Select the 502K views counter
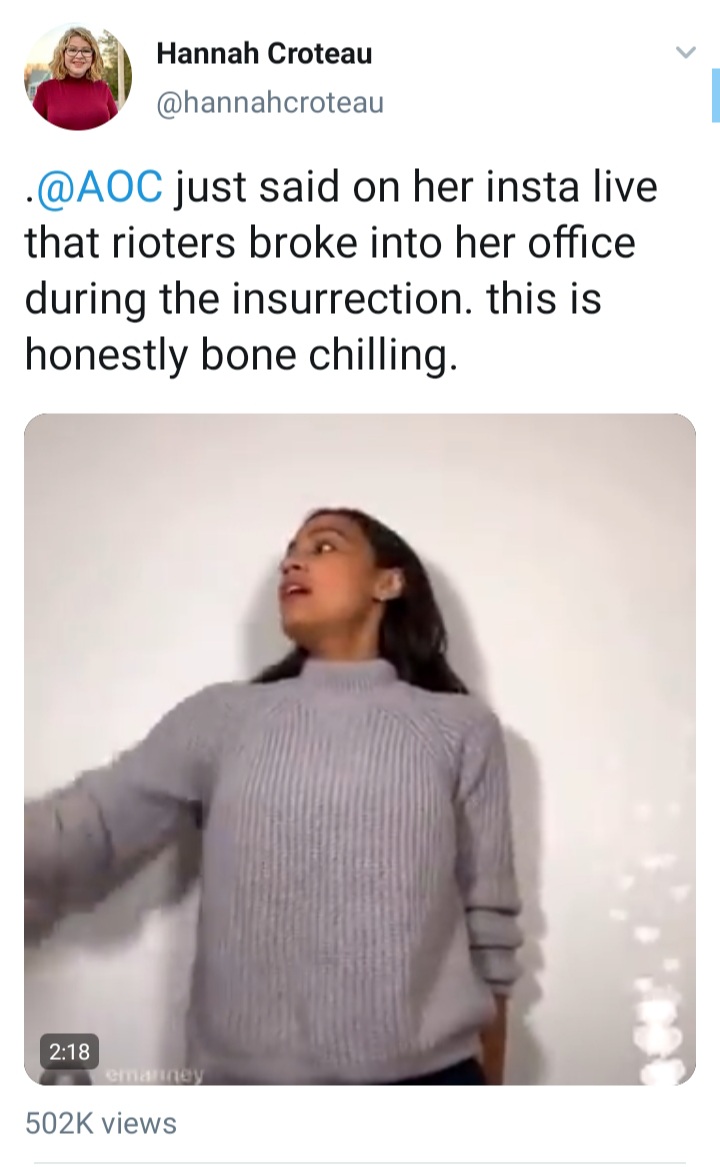 (x=101, y=1123)
